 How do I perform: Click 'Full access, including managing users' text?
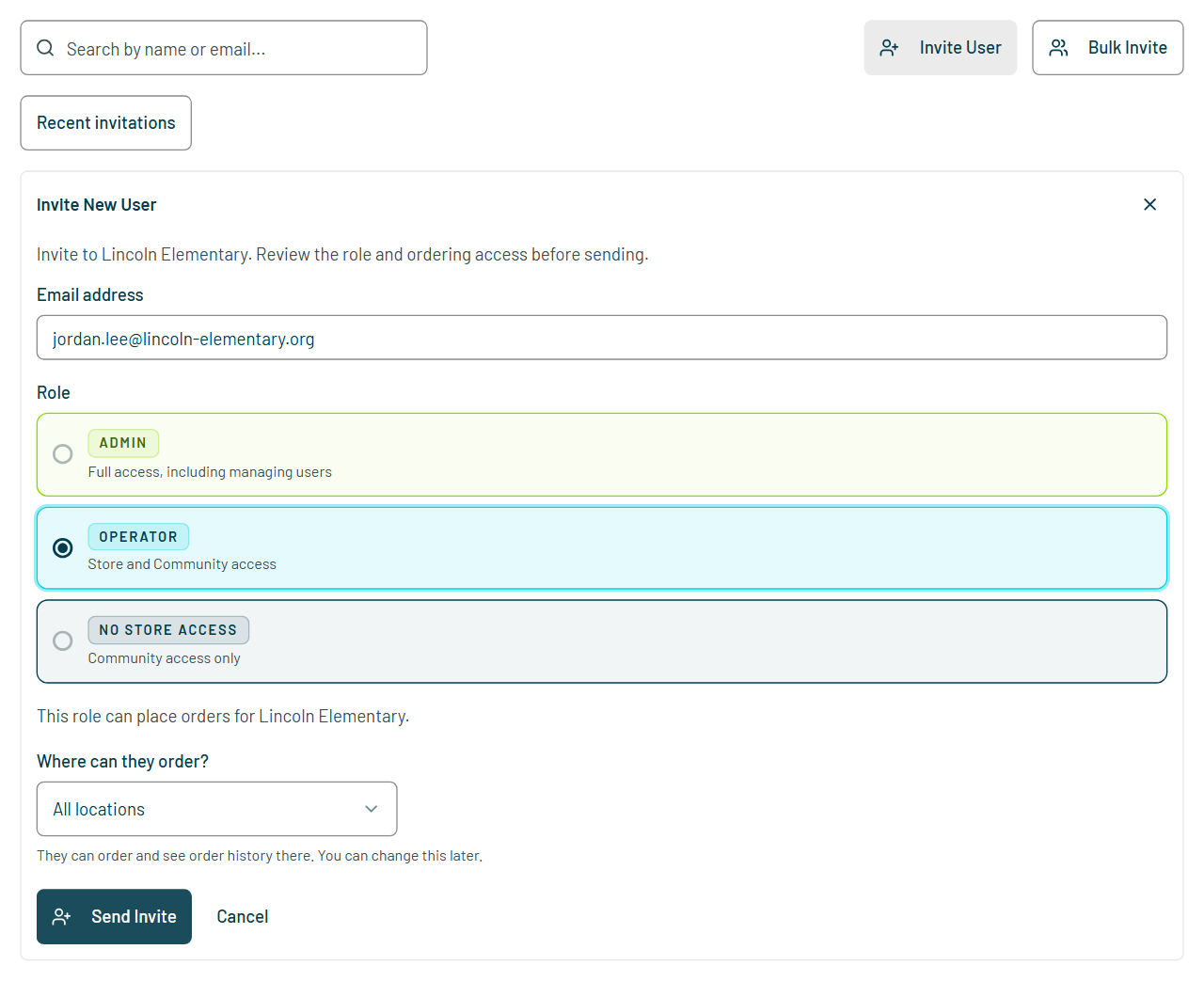210,472
